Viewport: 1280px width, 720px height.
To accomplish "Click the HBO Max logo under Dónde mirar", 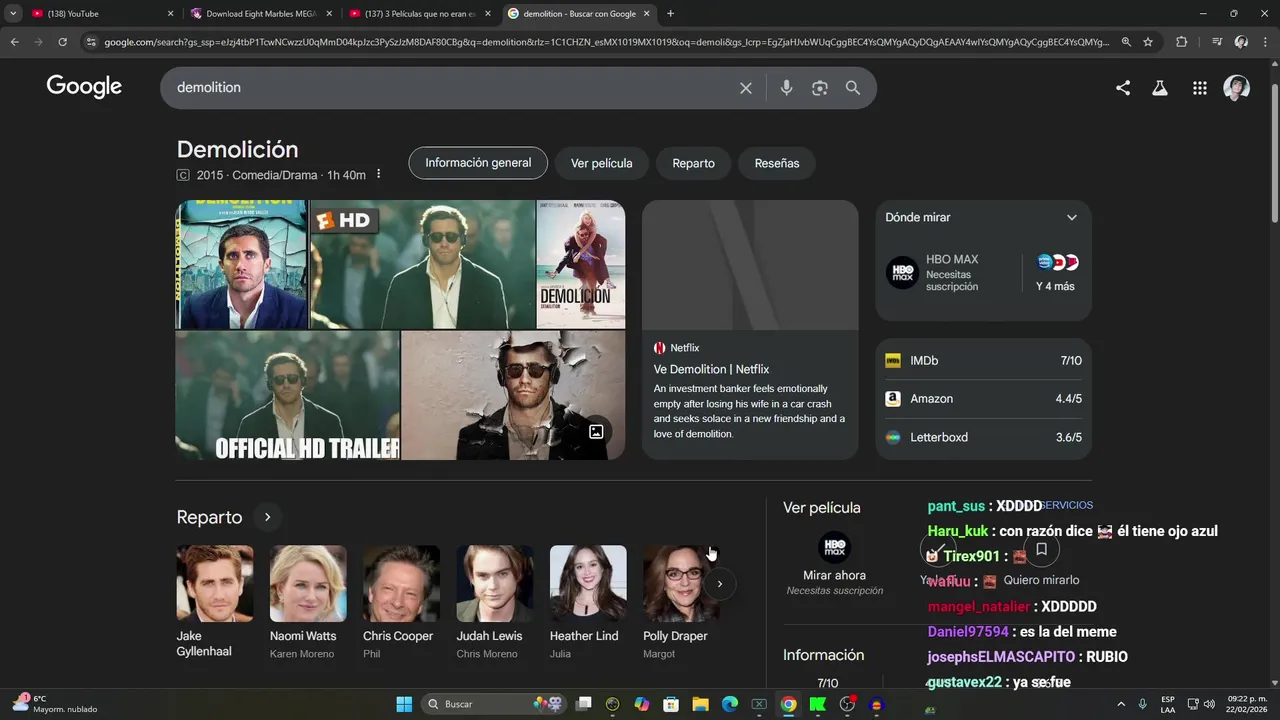I will click(x=902, y=273).
